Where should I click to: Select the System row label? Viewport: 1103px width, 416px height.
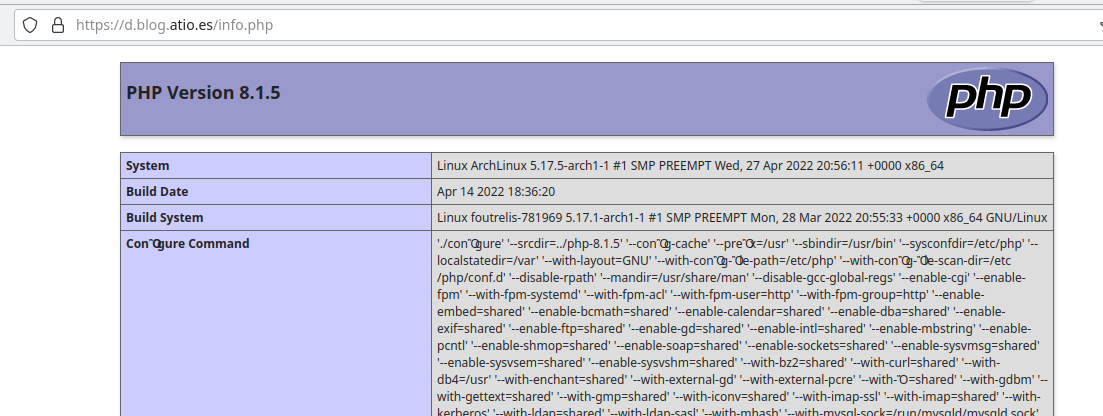tap(148, 165)
